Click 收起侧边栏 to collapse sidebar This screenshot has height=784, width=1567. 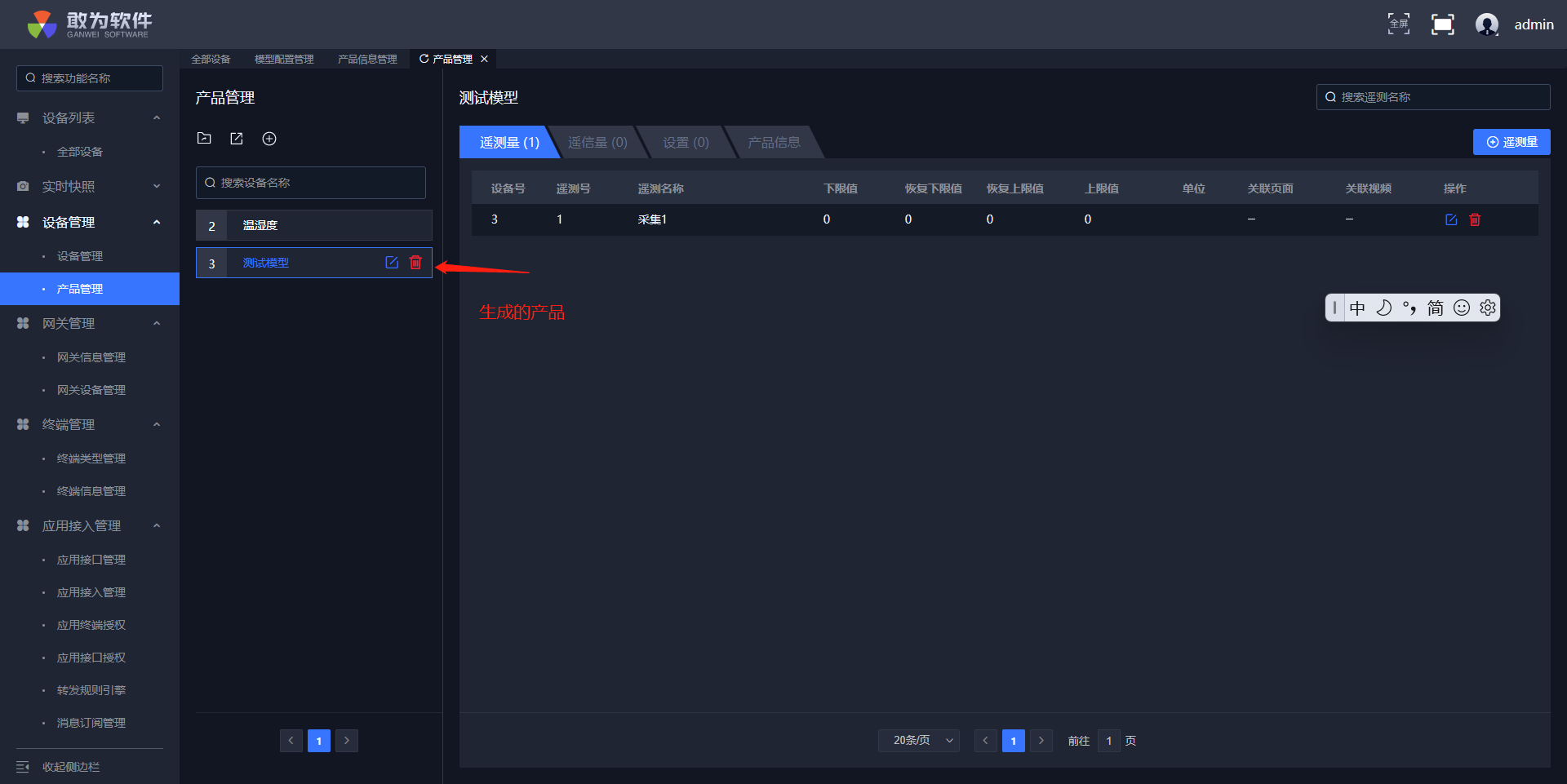[x=71, y=767]
